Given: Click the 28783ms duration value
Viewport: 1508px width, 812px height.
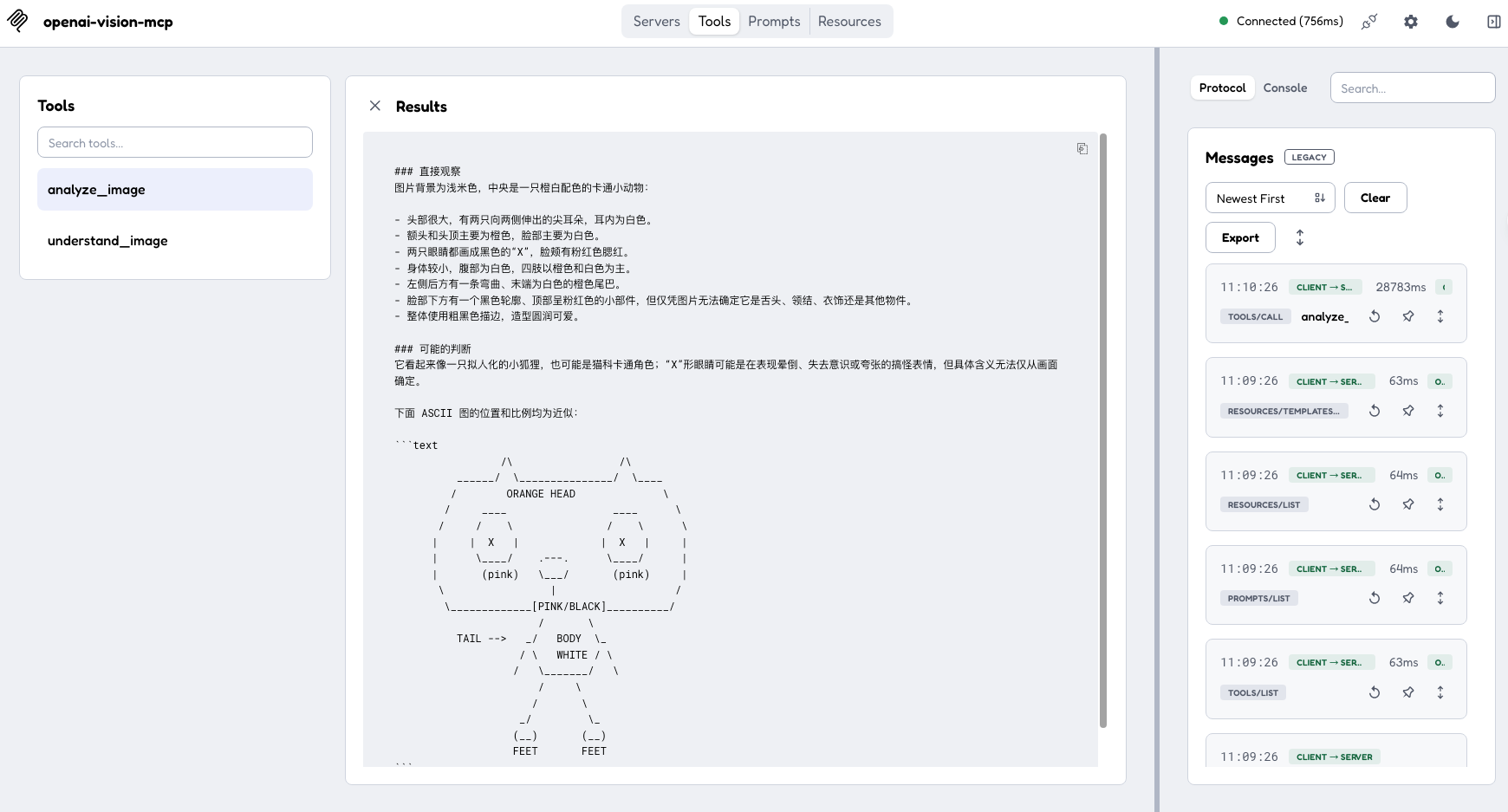Looking at the screenshot, I should click(x=1401, y=287).
